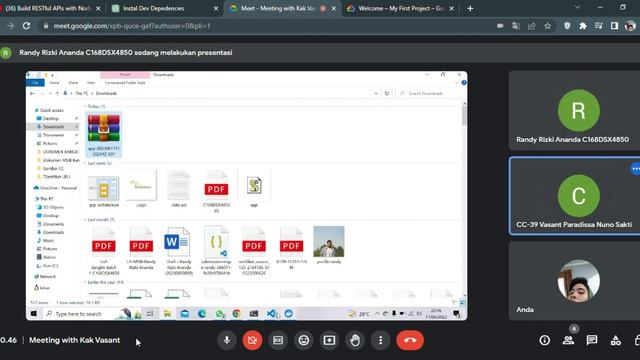The width and height of the screenshot is (640, 360).
Task: Raise your hand in the meeting
Action: pos(355,340)
